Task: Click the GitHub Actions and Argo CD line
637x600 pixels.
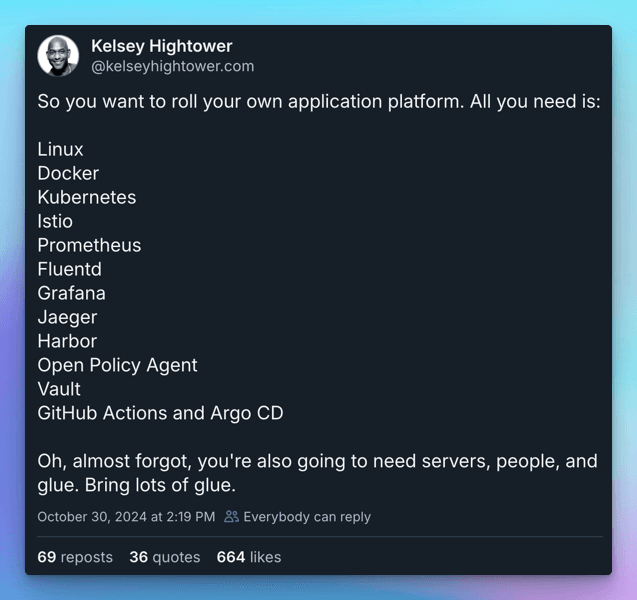Action: tap(160, 413)
